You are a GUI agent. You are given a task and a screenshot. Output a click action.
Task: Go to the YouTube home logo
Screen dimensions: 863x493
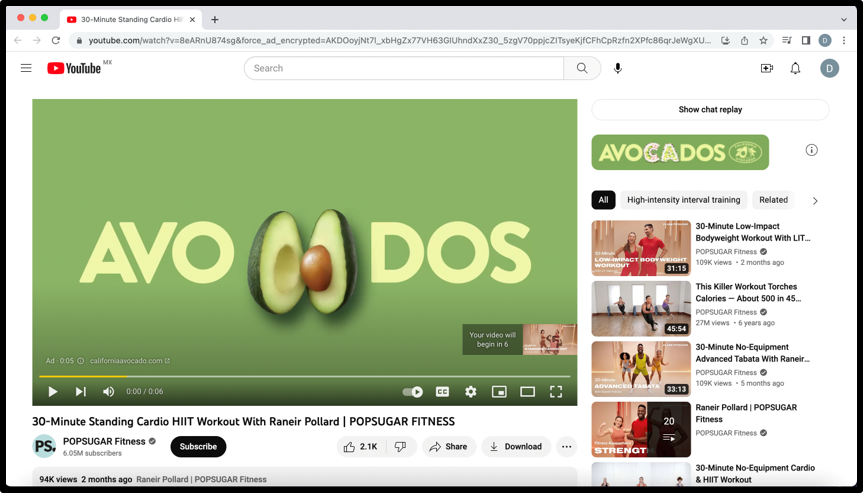(74, 68)
